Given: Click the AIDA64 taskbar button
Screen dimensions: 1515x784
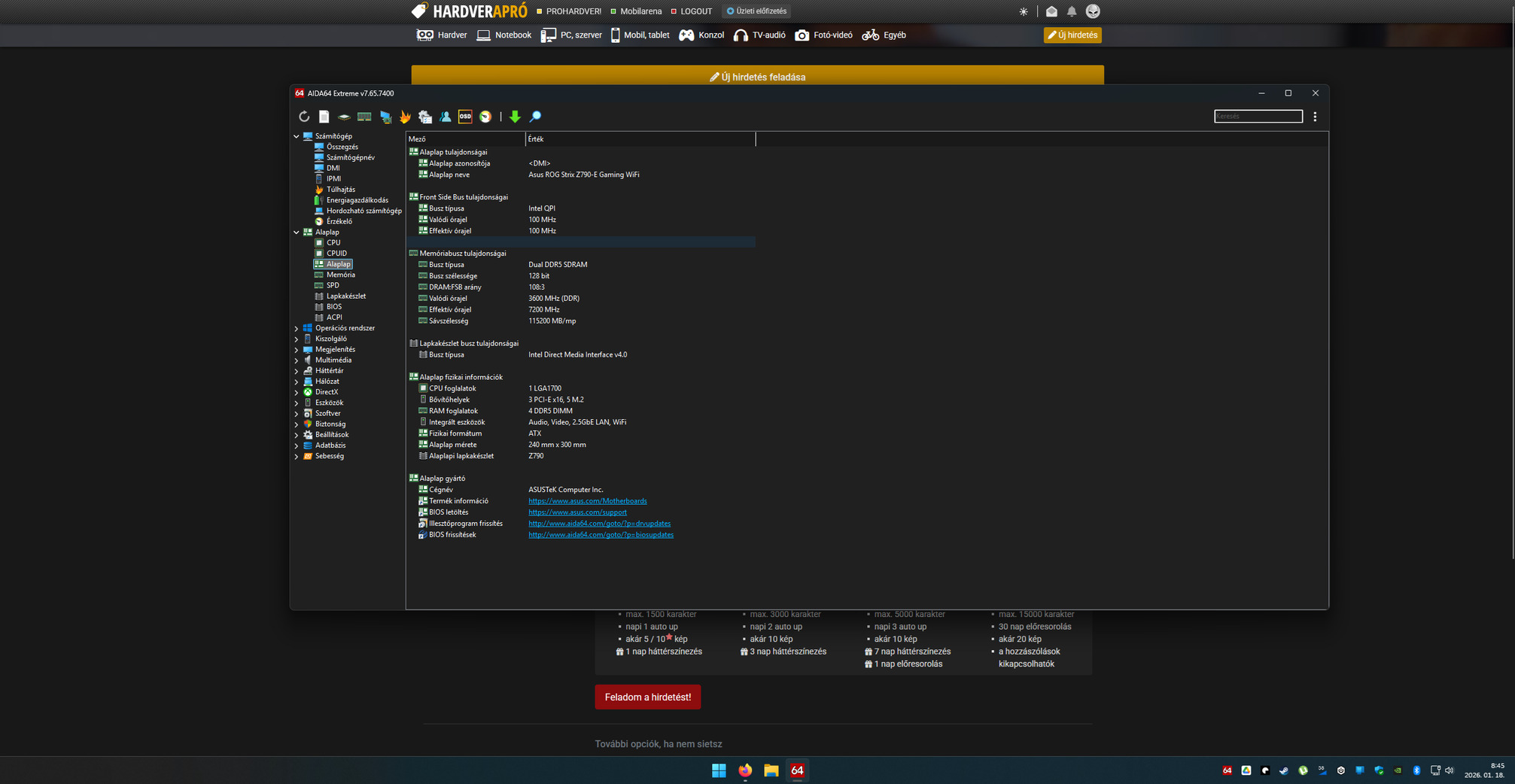Looking at the screenshot, I should (x=797, y=770).
